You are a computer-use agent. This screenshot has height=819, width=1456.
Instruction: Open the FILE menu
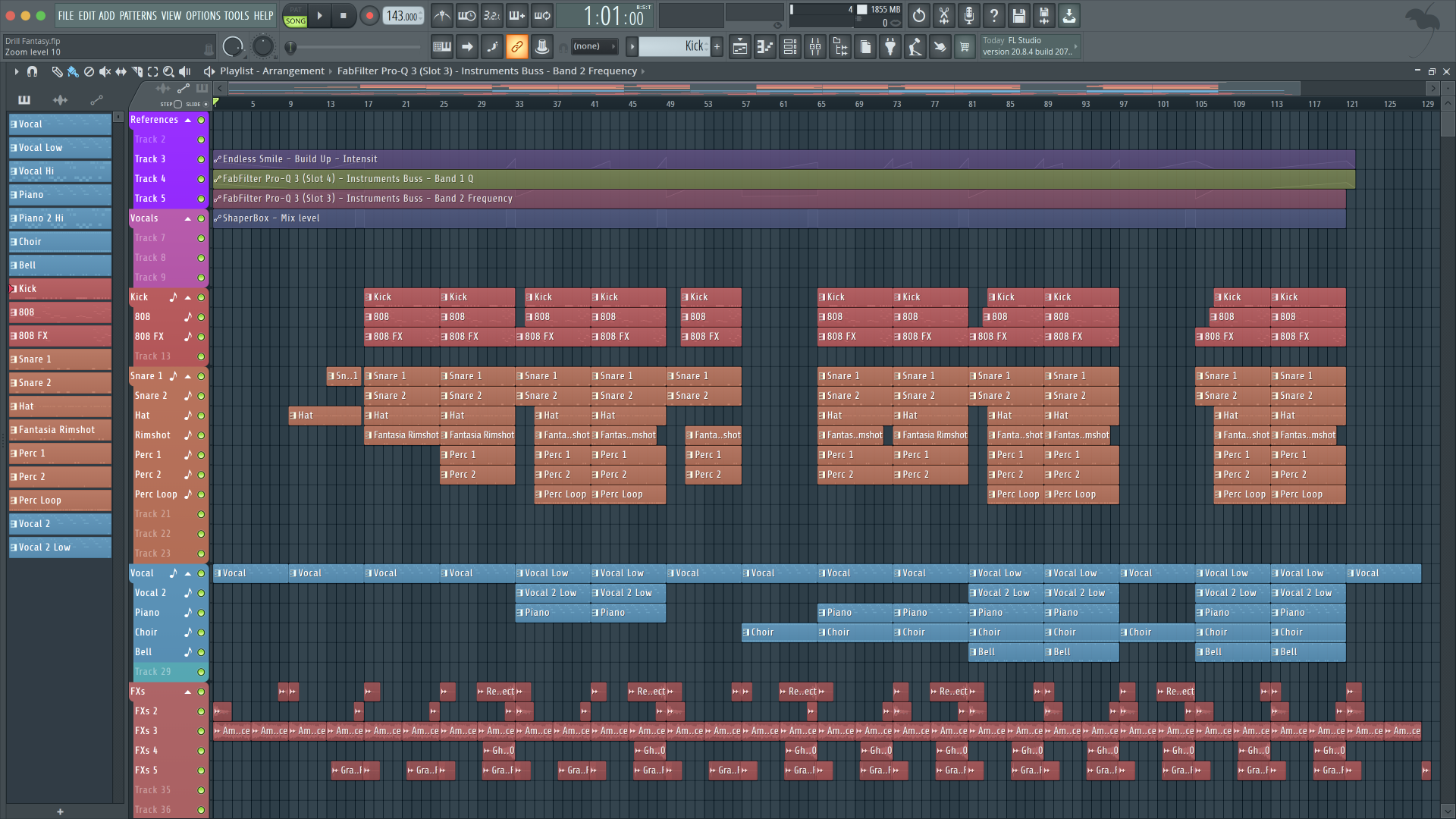click(66, 15)
